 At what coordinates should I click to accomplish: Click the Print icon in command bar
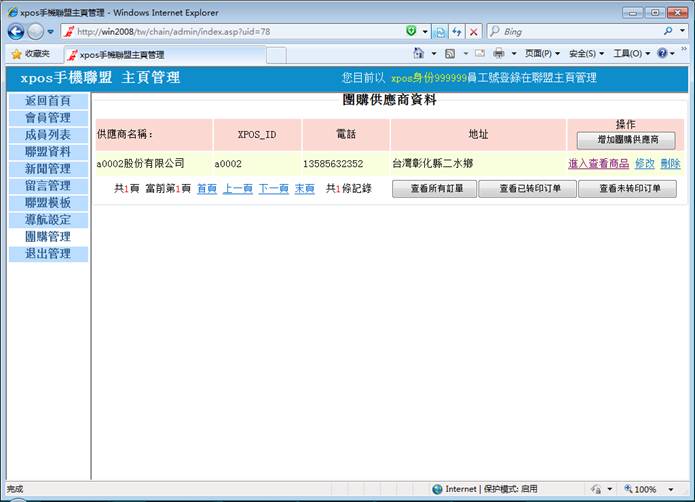point(498,54)
